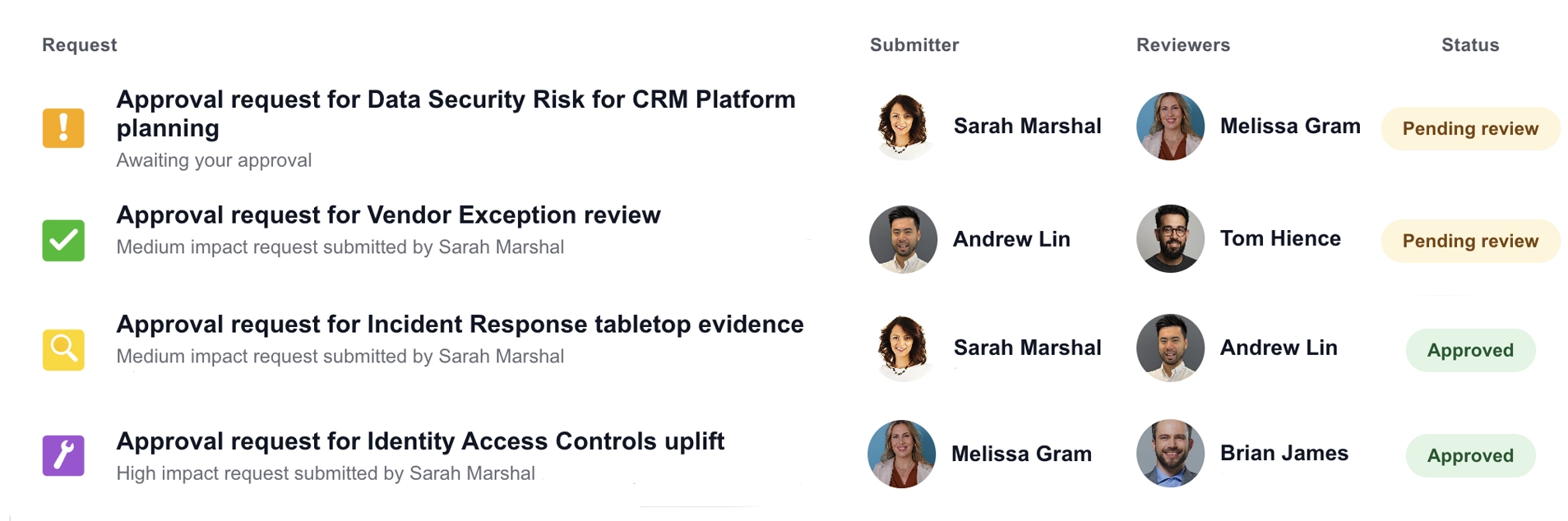Viewport: 1568px width, 521px height.
Task: Sort by the Status column header
Action: tap(1470, 45)
